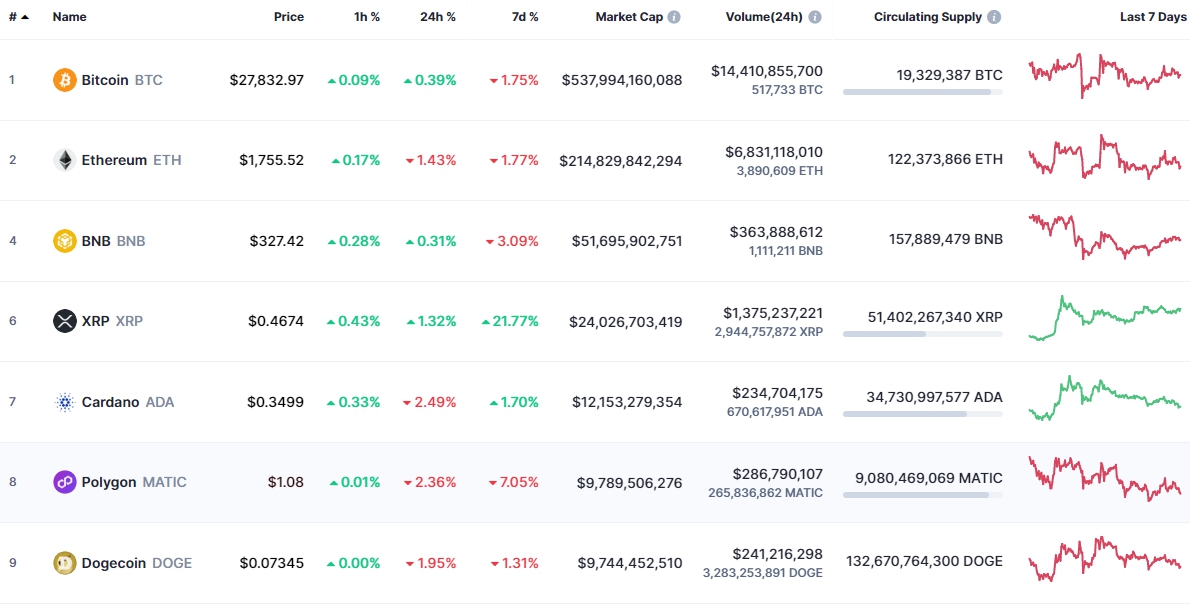
Task: Open BNB's 7-day sparkline chart
Action: pos(1105,237)
